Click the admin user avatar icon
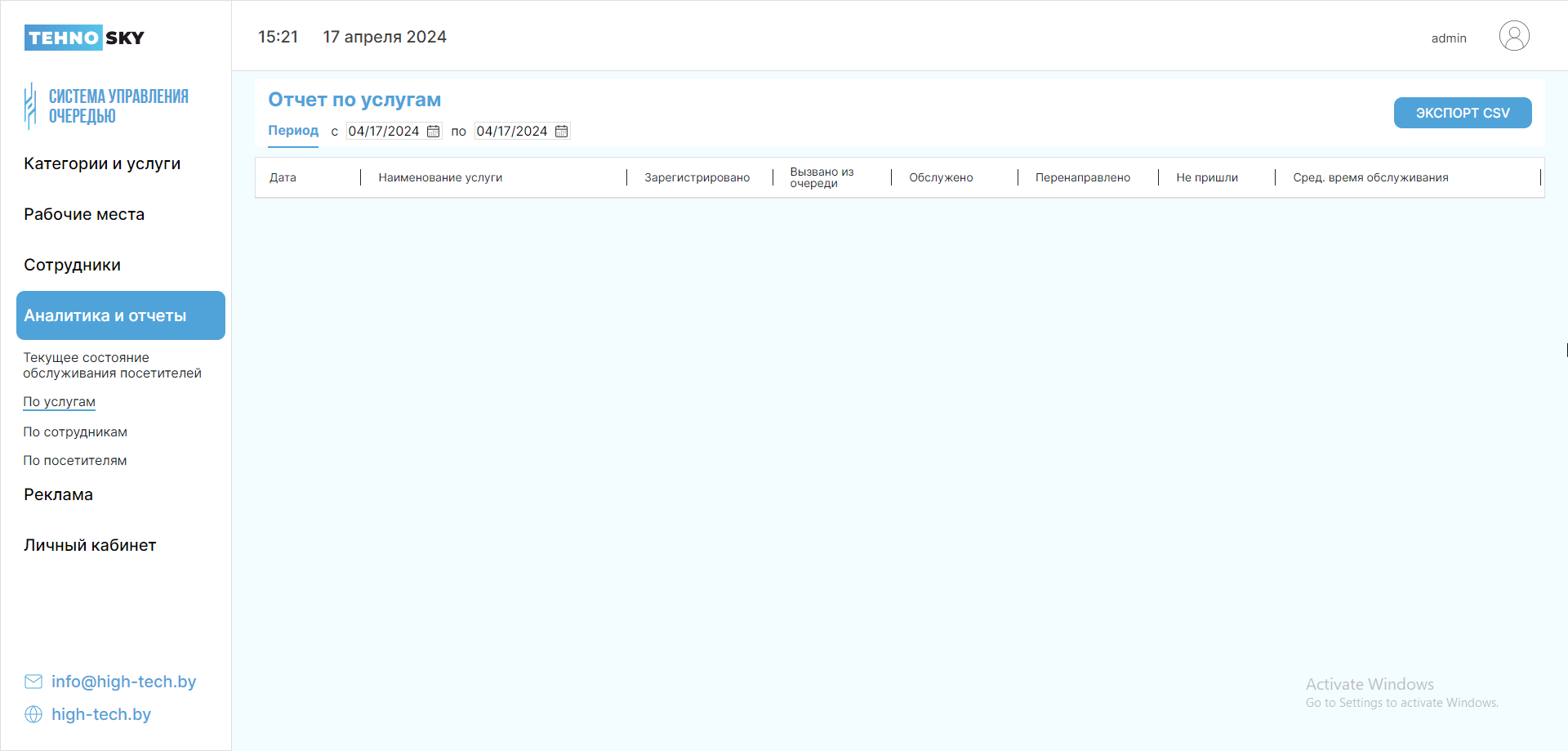The height and width of the screenshot is (751, 1568). 1513,37
